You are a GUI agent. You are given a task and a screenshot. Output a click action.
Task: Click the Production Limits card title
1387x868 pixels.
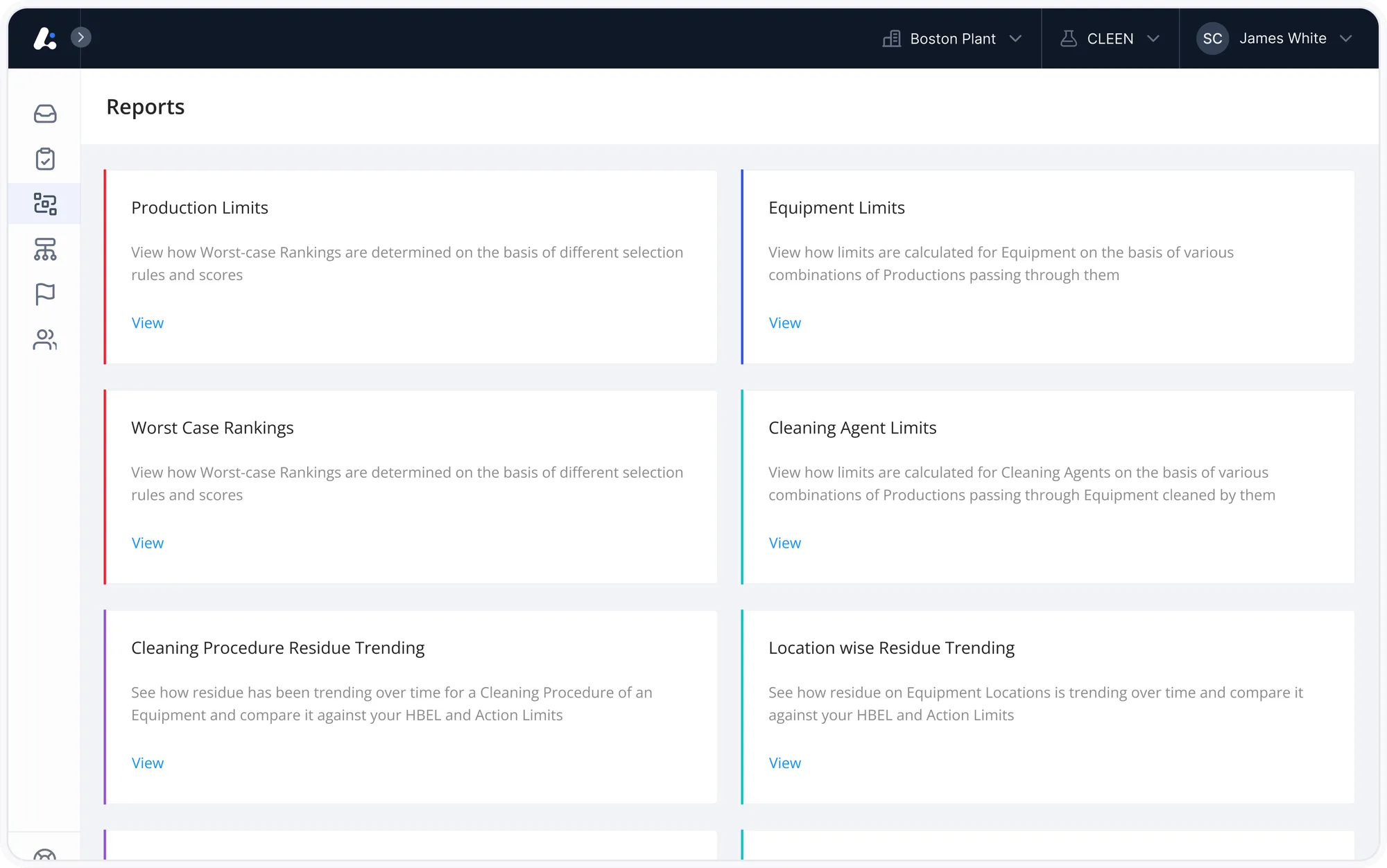(x=200, y=208)
